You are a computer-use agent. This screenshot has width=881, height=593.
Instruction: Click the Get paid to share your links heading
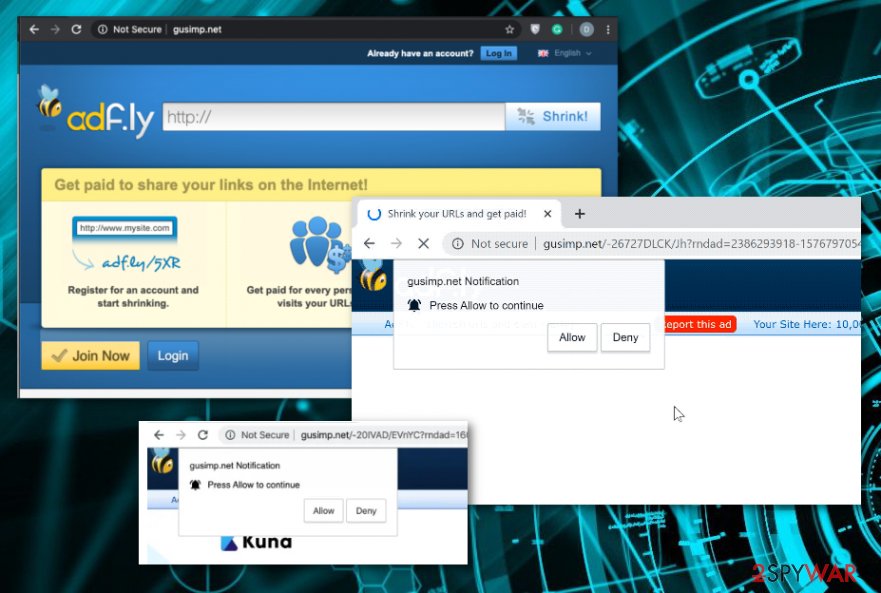click(x=211, y=185)
